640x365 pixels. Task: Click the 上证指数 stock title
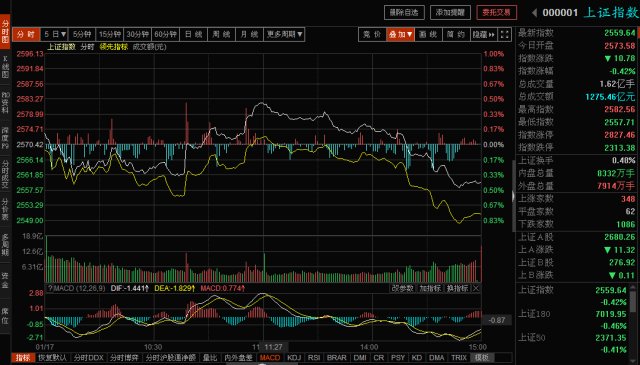click(x=611, y=12)
